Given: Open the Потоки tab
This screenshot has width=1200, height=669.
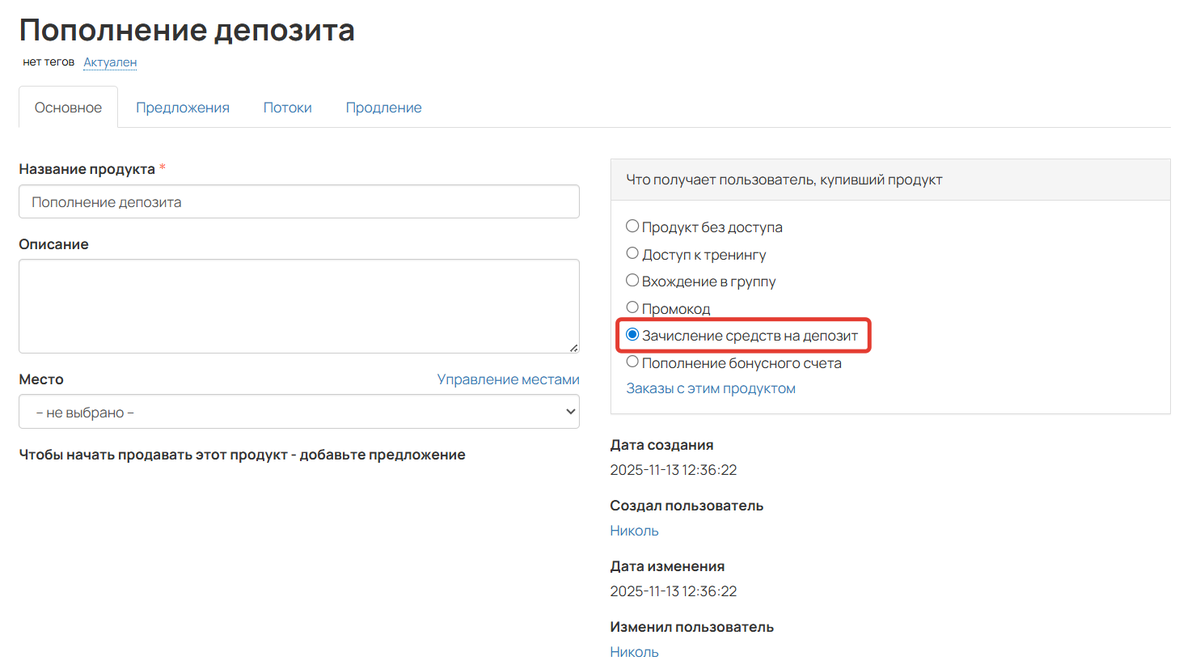Looking at the screenshot, I should (287, 106).
